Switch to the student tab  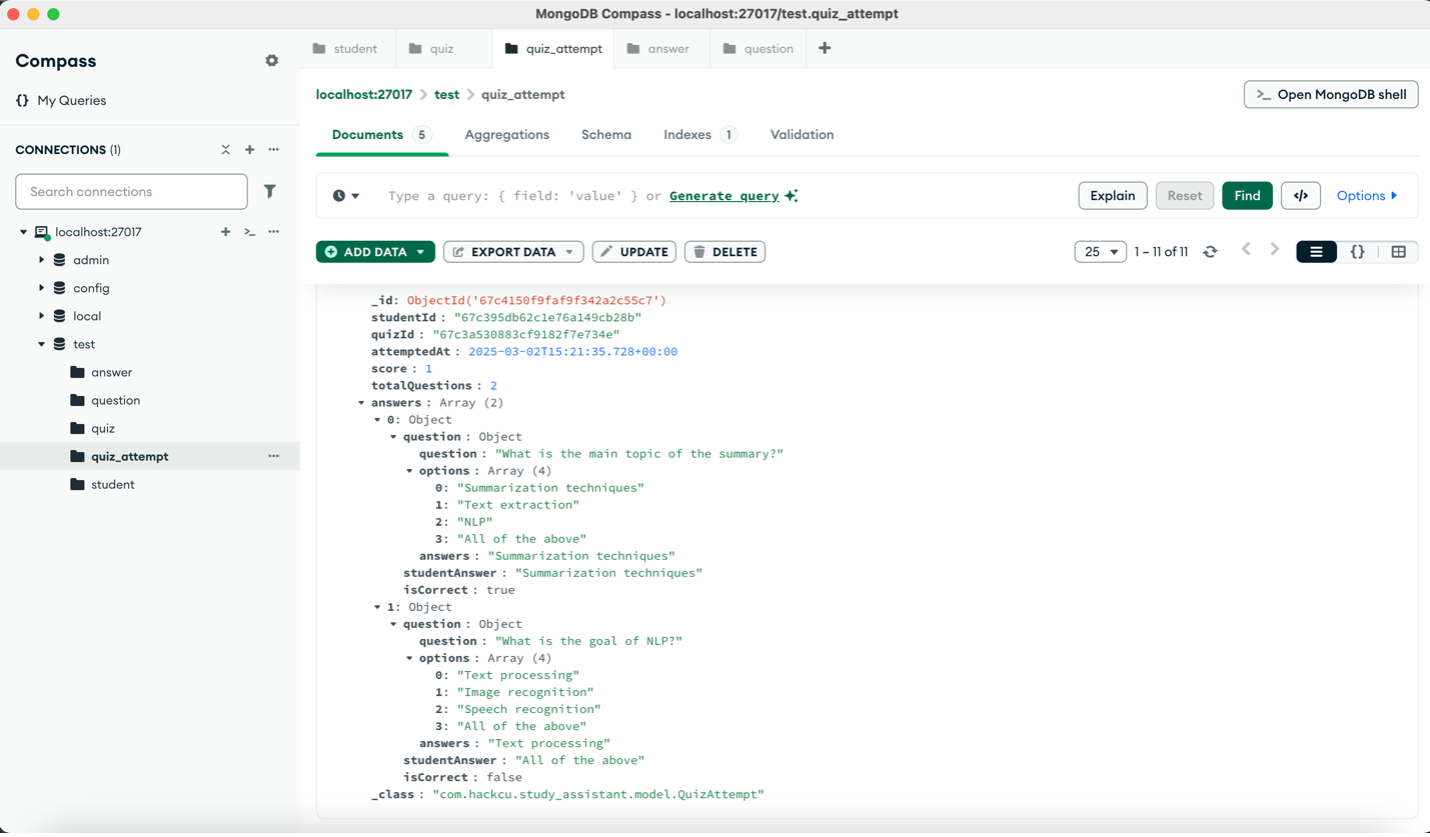coord(346,48)
